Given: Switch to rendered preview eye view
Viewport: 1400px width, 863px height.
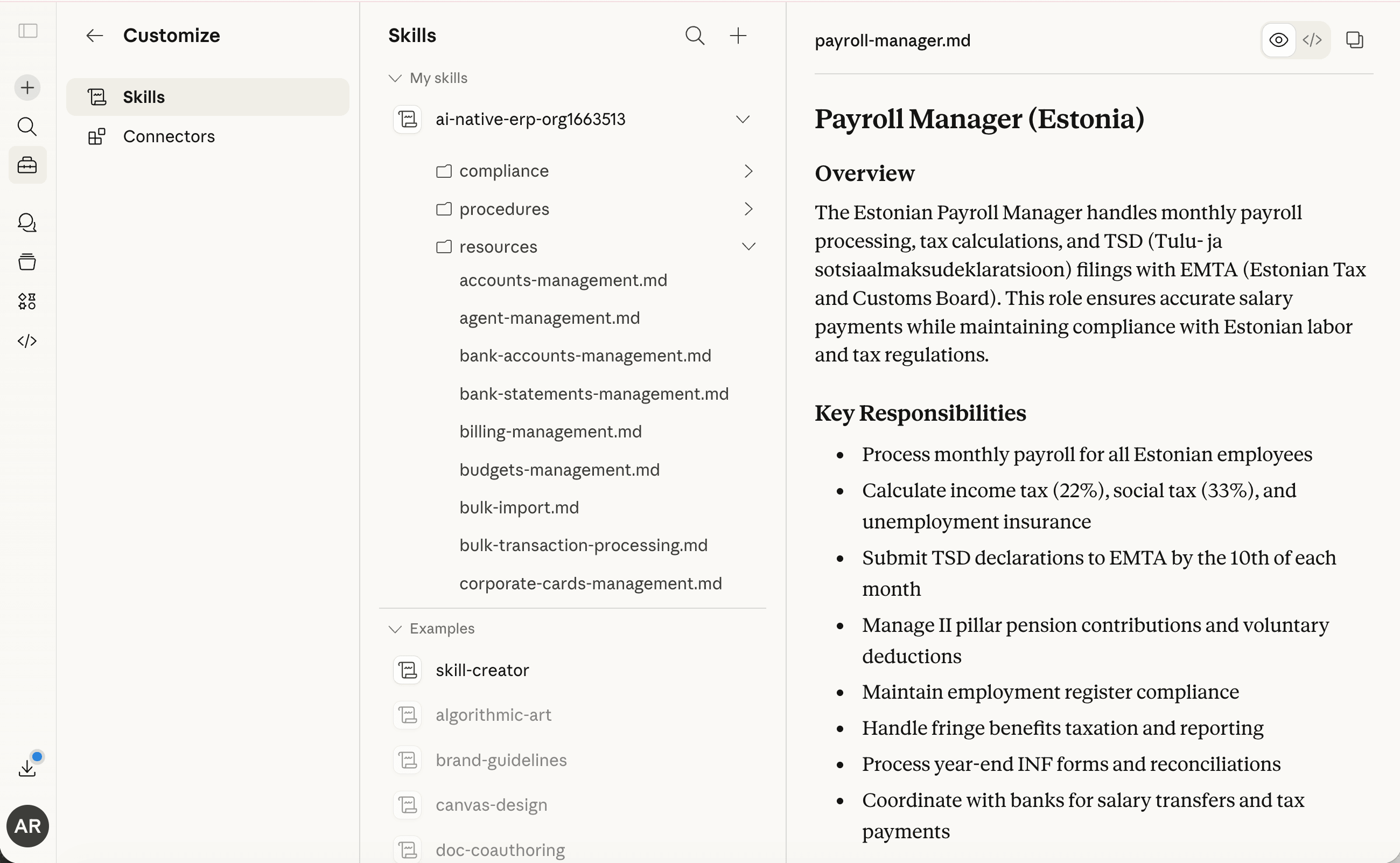Looking at the screenshot, I should (x=1278, y=40).
